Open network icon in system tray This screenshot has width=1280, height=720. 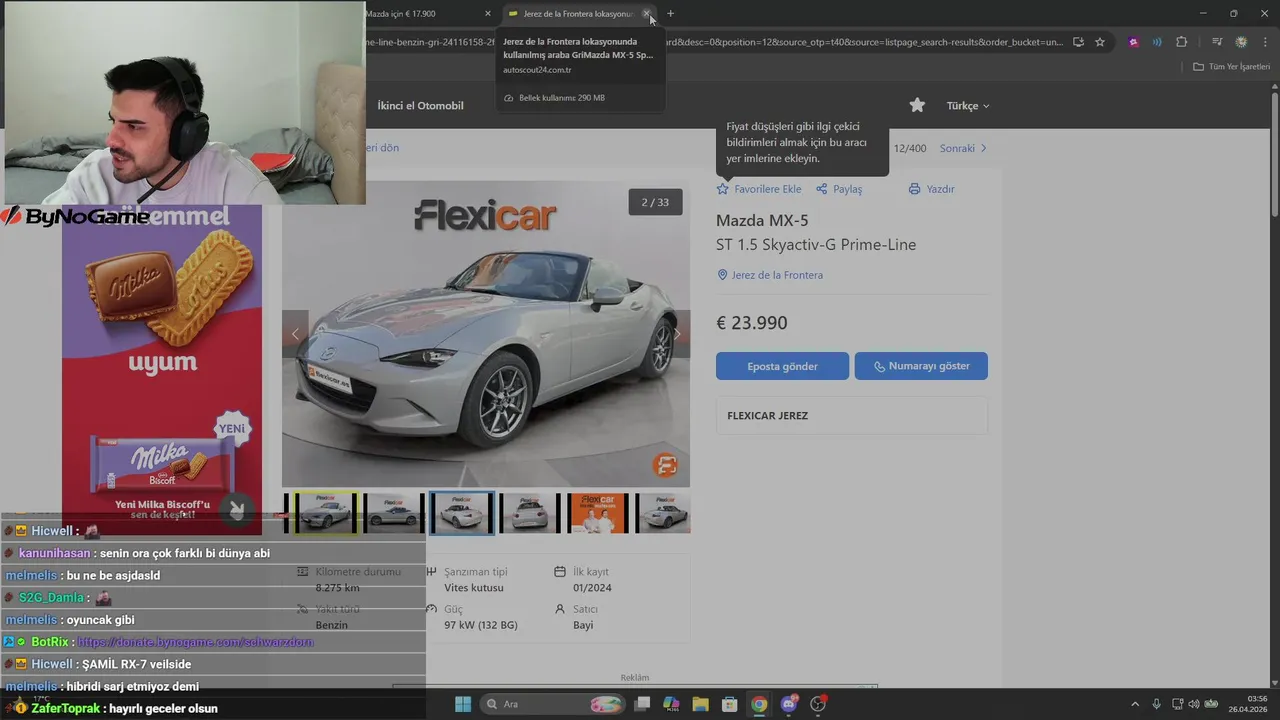click(1178, 704)
